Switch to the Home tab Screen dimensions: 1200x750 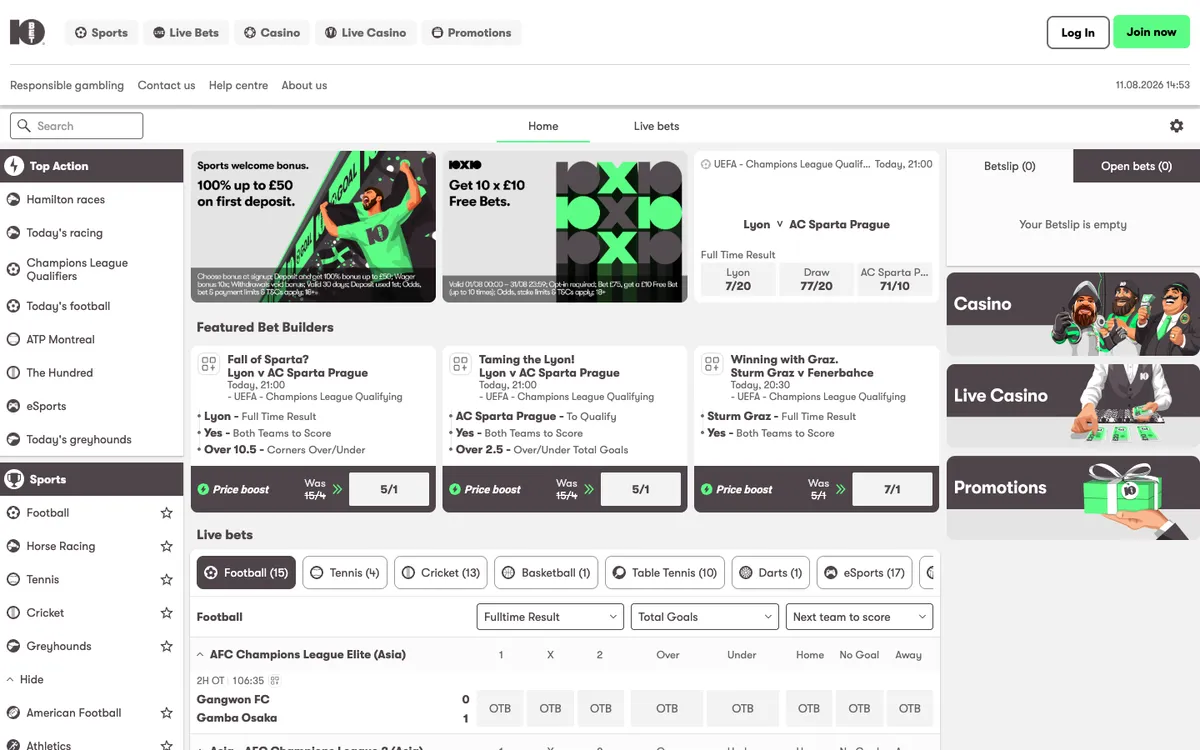[543, 126]
